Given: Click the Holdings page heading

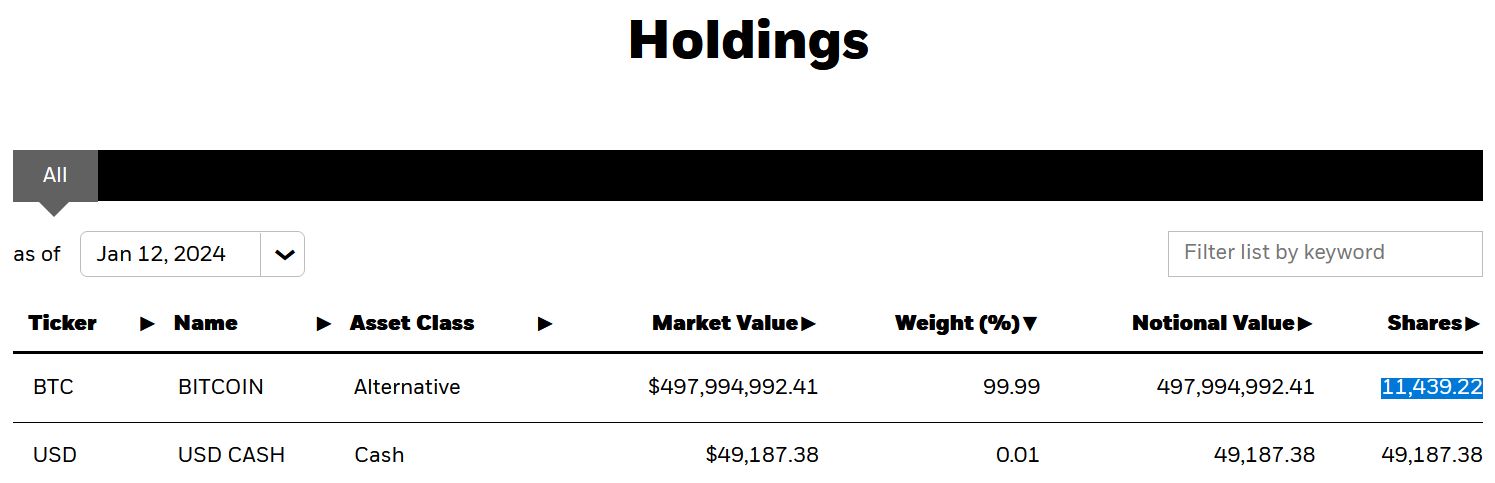Looking at the screenshot, I should click(x=748, y=41).
